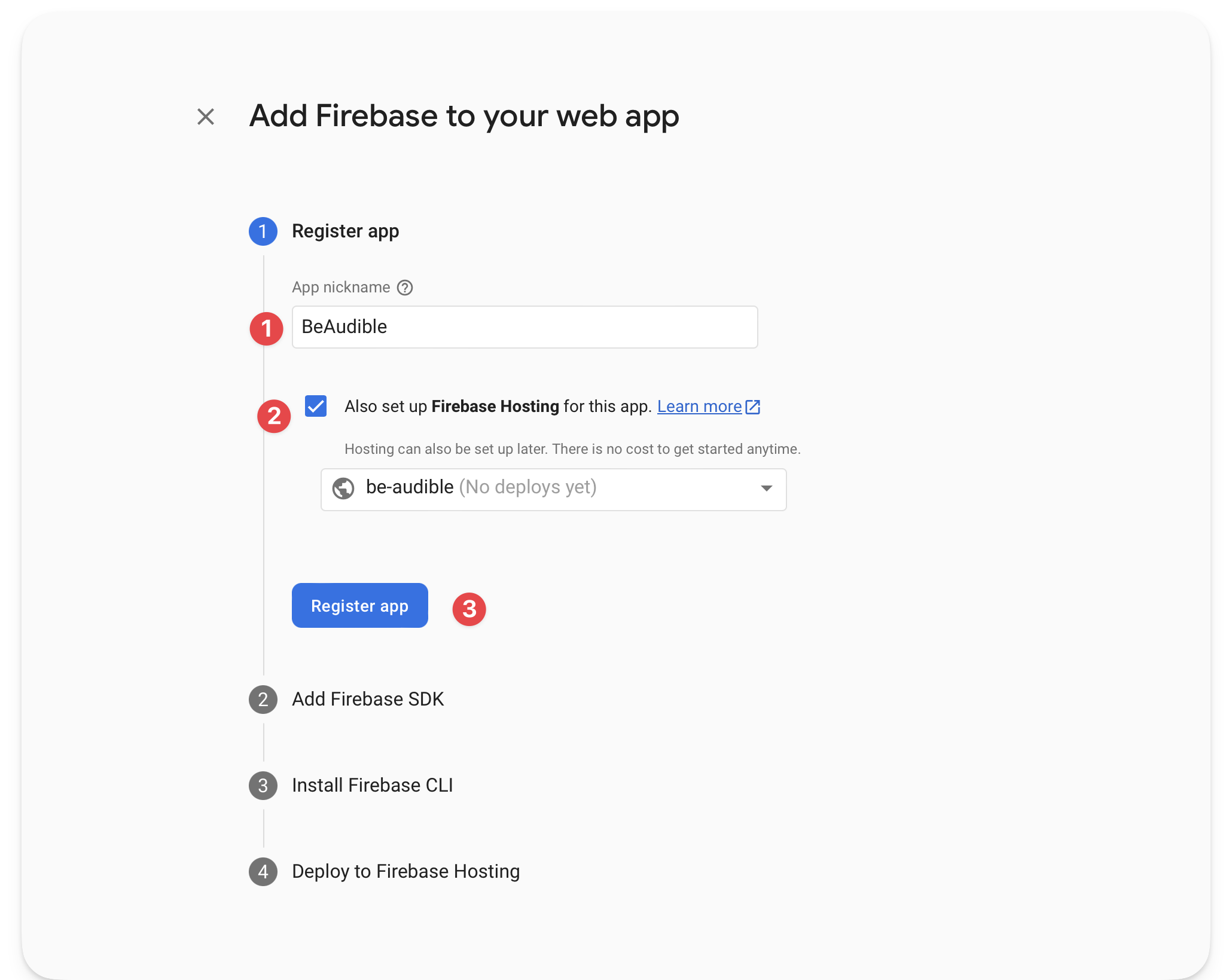
Task: Open the be-audible hosting site dropdown
Action: [553, 489]
